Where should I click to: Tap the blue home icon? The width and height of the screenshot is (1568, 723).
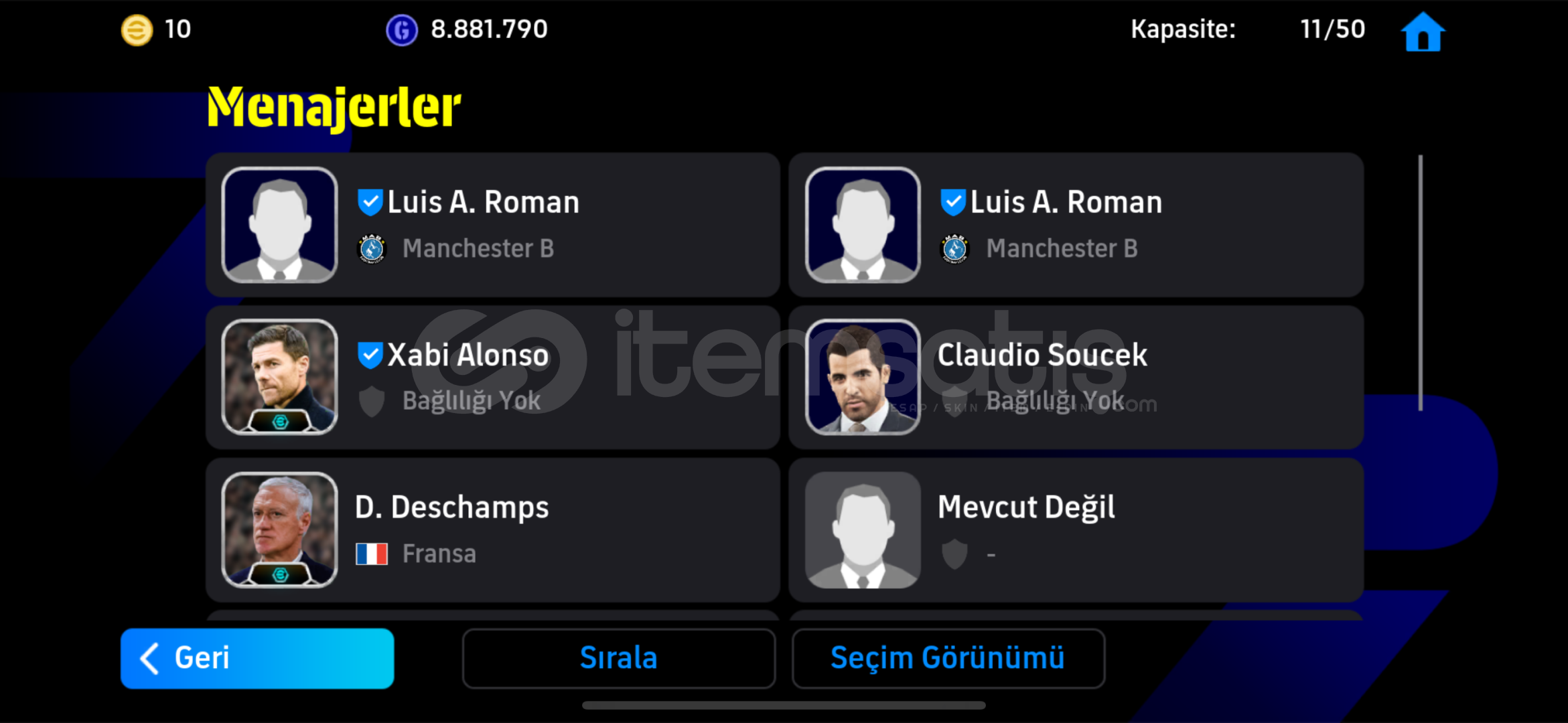1423,31
